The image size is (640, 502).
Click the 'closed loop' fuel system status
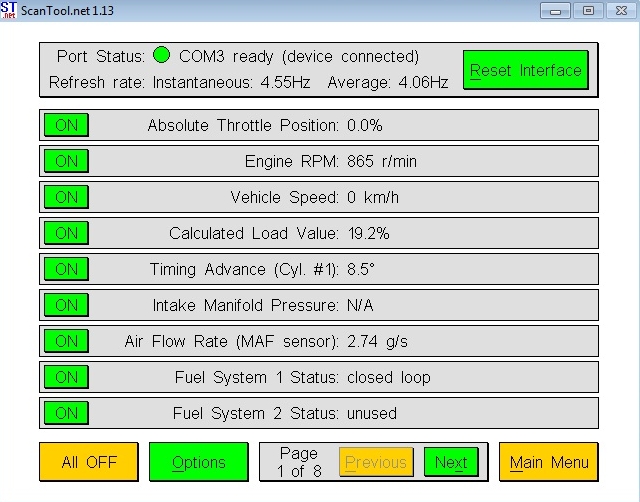click(389, 378)
